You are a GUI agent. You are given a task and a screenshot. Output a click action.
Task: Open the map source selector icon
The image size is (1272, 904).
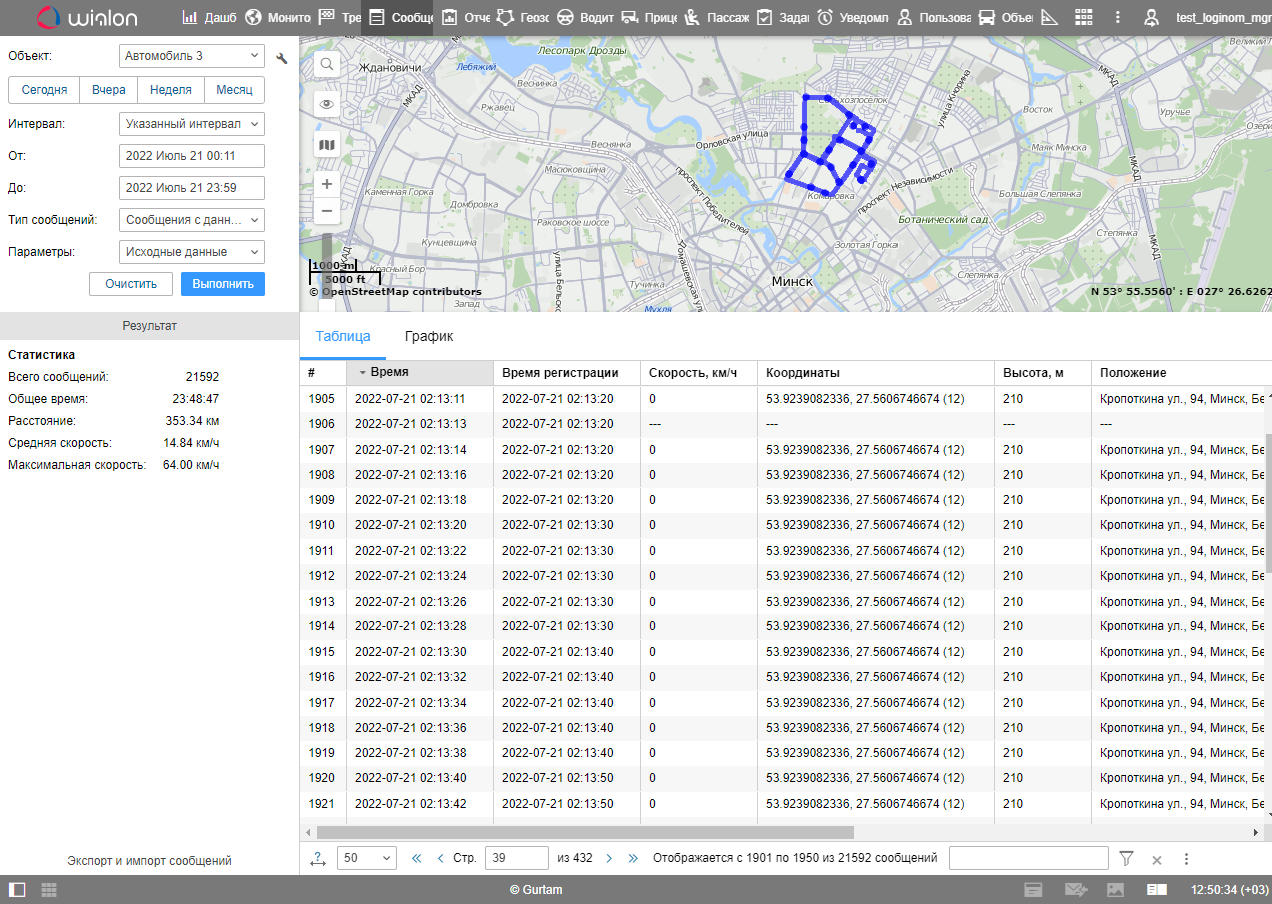[x=327, y=145]
